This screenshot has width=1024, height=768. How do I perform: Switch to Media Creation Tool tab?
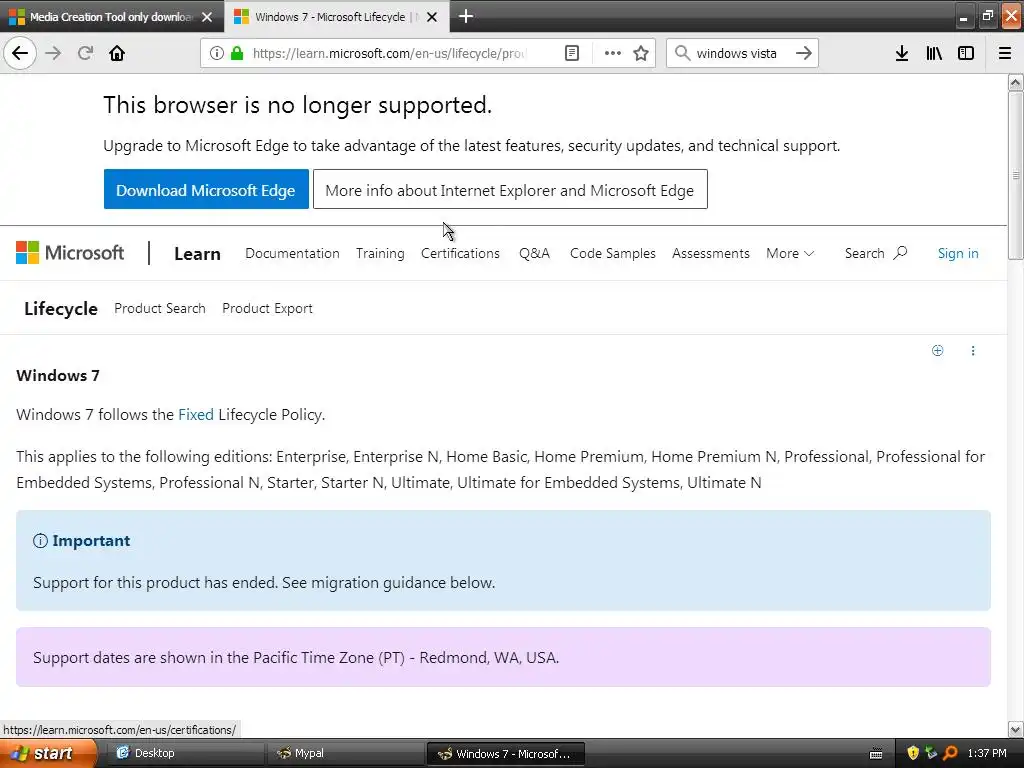111,17
